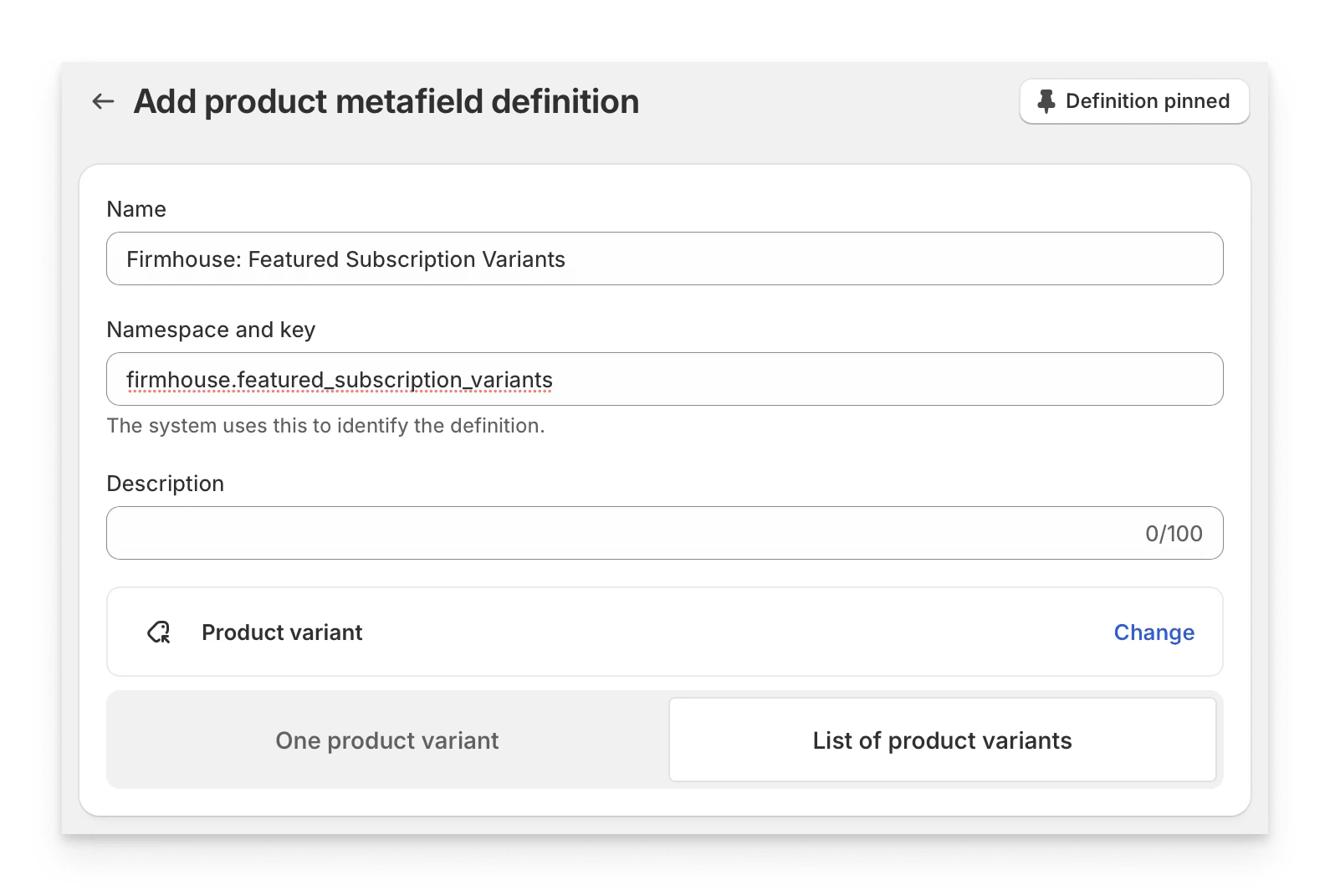Click the Change link for Product variant
The height and width of the screenshot is (896, 1330).
[x=1154, y=632]
